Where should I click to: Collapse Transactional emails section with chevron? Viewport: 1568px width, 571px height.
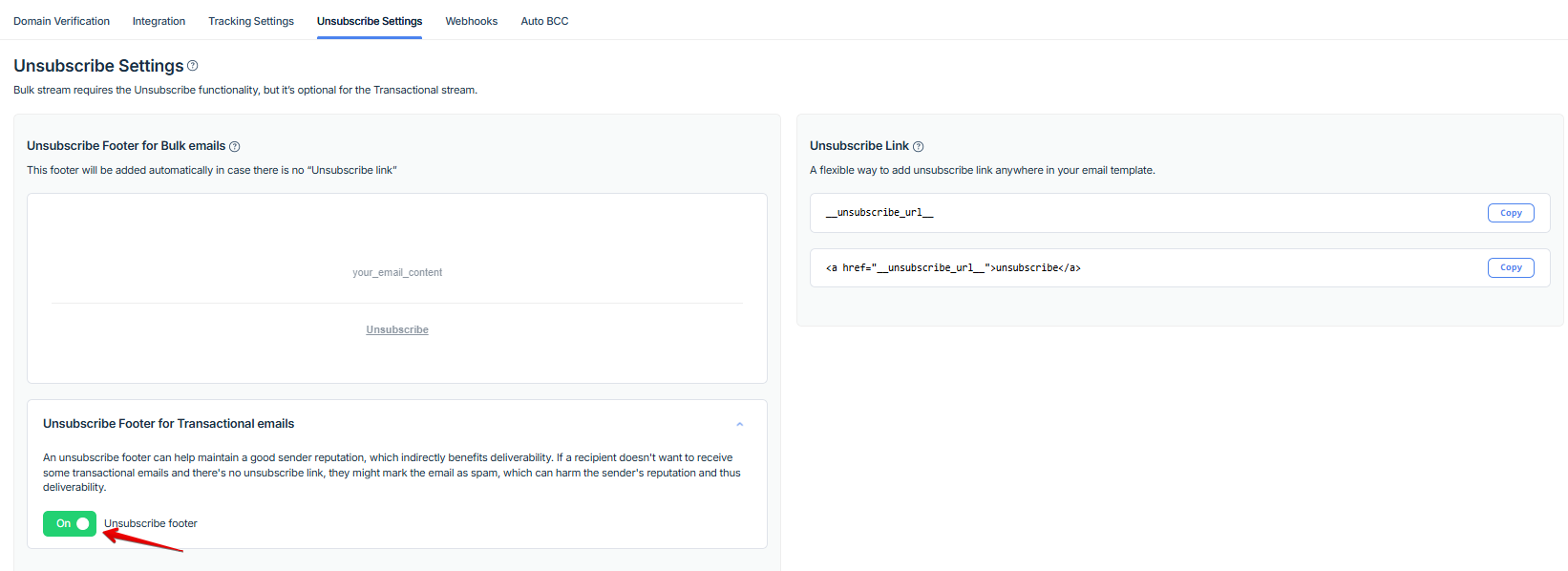click(739, 424)
